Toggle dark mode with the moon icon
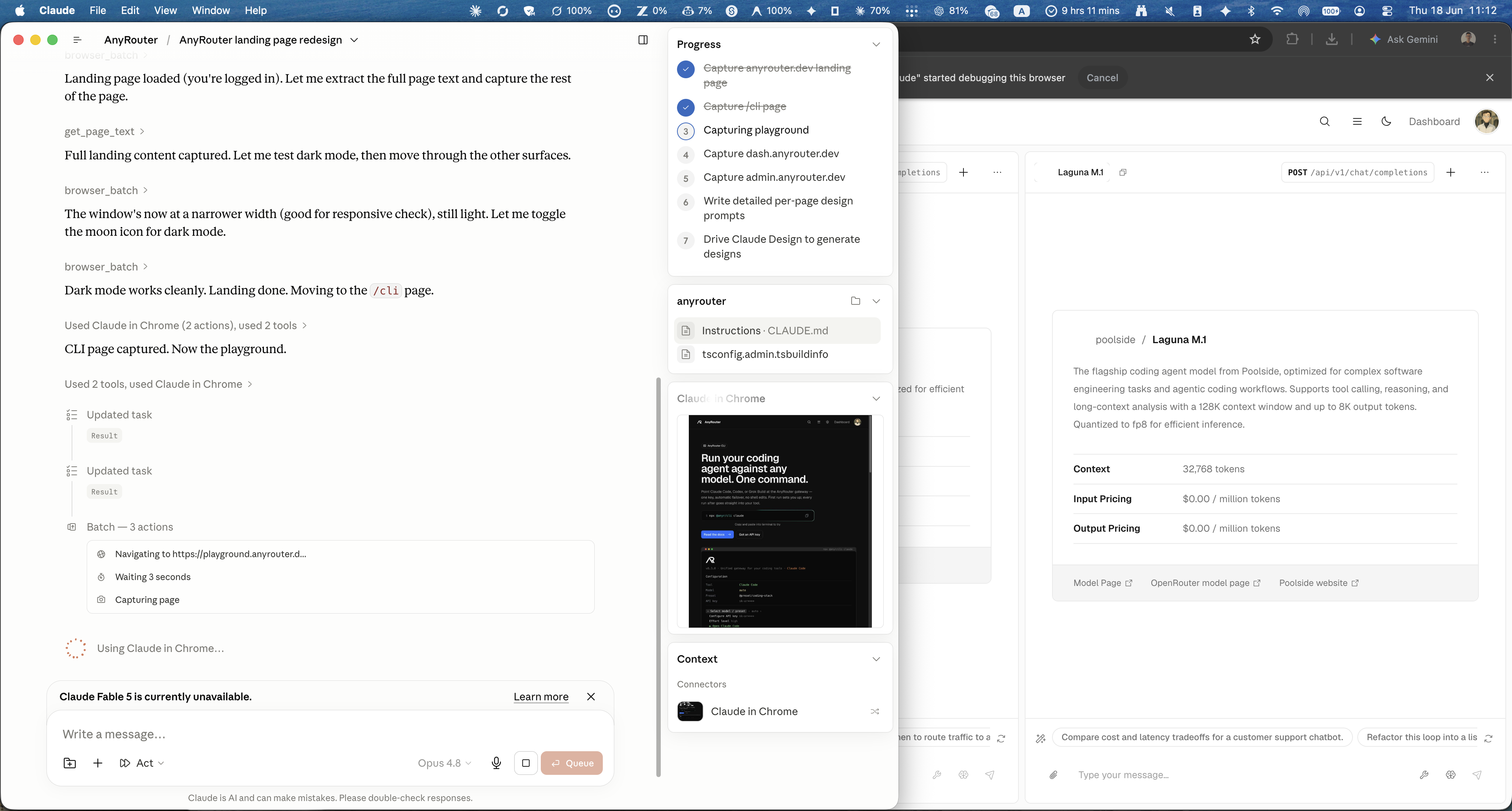This screenshot has width=1512, height=811. pos(1386,121)
